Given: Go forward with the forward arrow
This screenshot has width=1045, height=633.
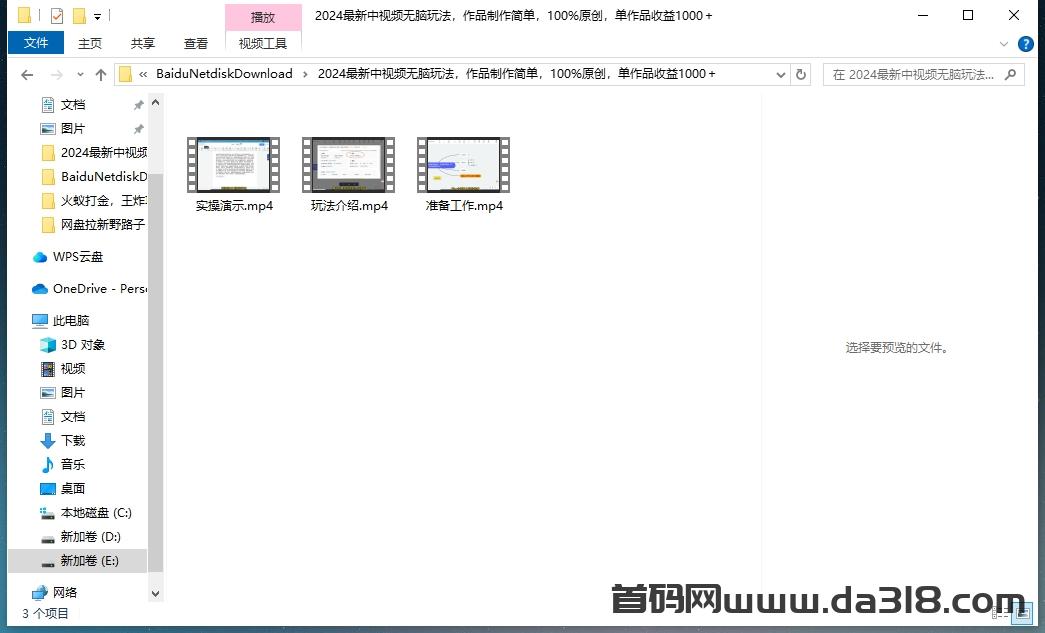Looking at the screenshot, I should click(x=57, y=75).
